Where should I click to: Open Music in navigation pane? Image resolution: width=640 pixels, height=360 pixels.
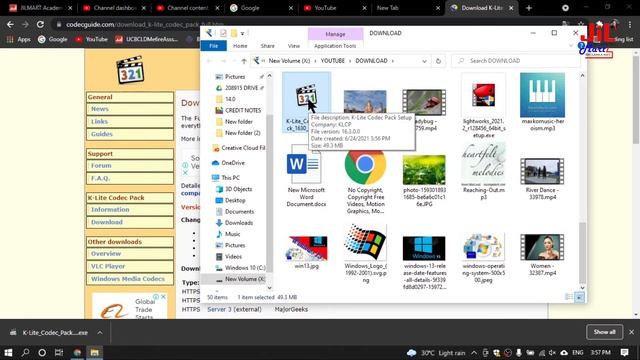tap(232, 234)
